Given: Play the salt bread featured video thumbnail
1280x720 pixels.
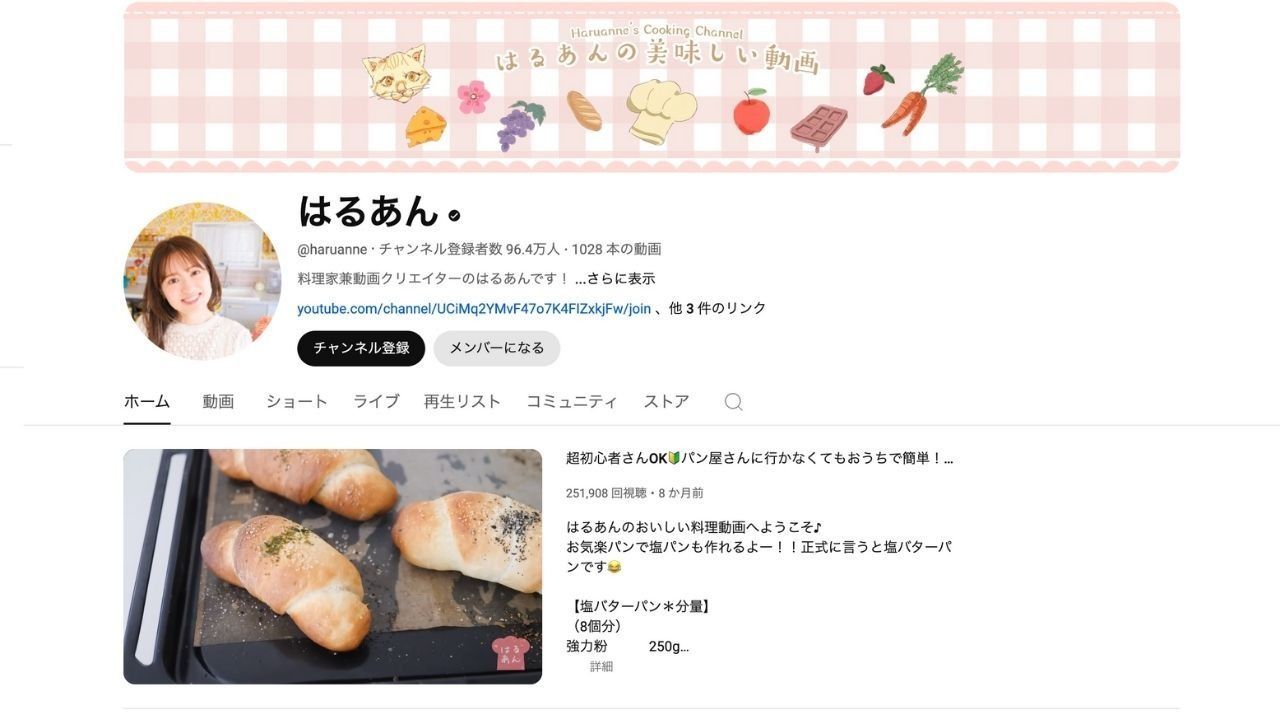Looking at the screenshot, I should click(x=333, y=567).
